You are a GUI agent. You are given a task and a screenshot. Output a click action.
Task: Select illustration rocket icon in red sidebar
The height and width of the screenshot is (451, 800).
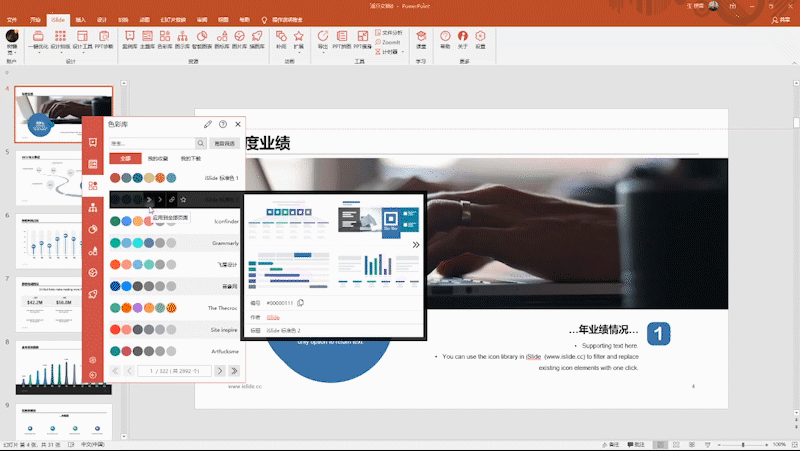(x=93, y=294)
